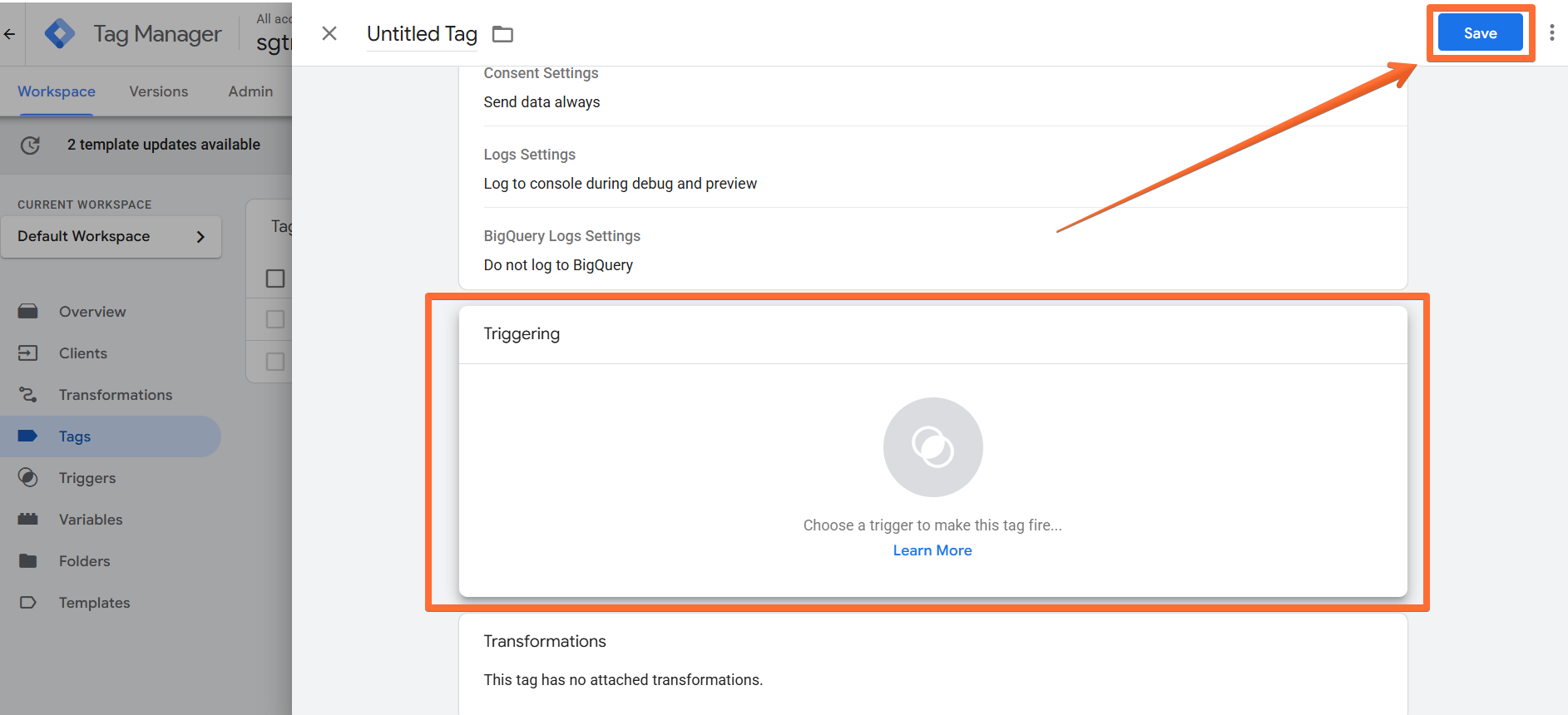The width and height of the screenshot is (1568, 715).
Task: Click the Logs Settings label
Action: click(529, 155)
